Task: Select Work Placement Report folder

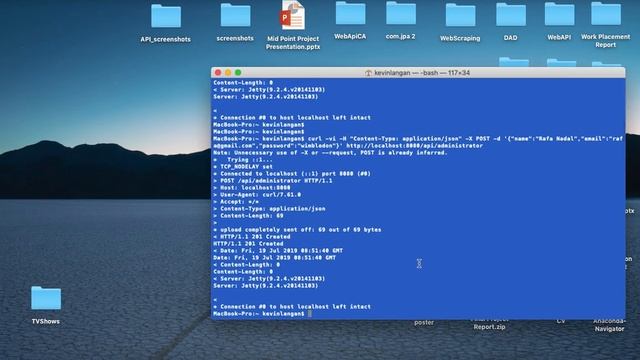Action: tap(606, 14)
